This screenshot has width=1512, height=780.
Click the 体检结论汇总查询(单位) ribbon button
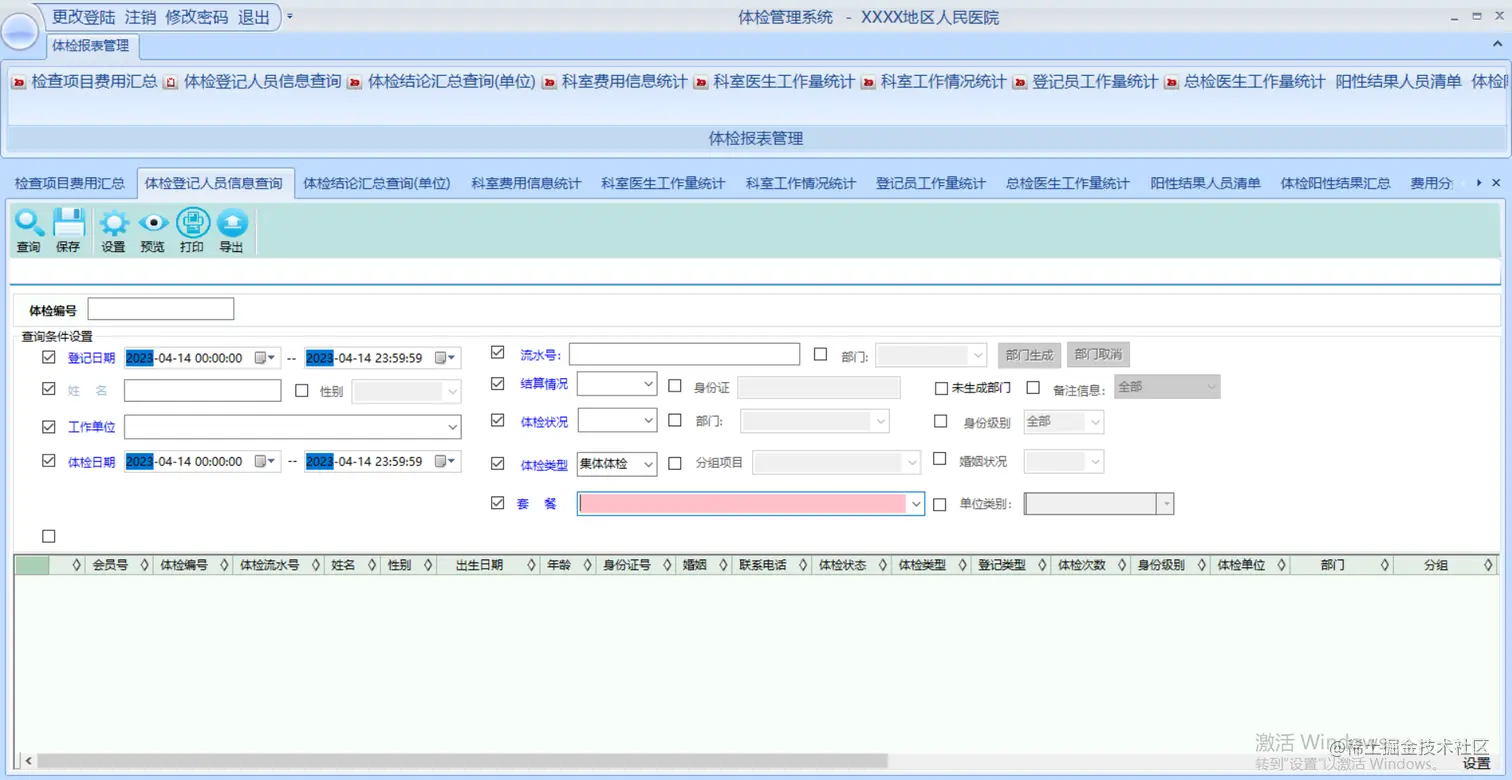pos(442,82)
